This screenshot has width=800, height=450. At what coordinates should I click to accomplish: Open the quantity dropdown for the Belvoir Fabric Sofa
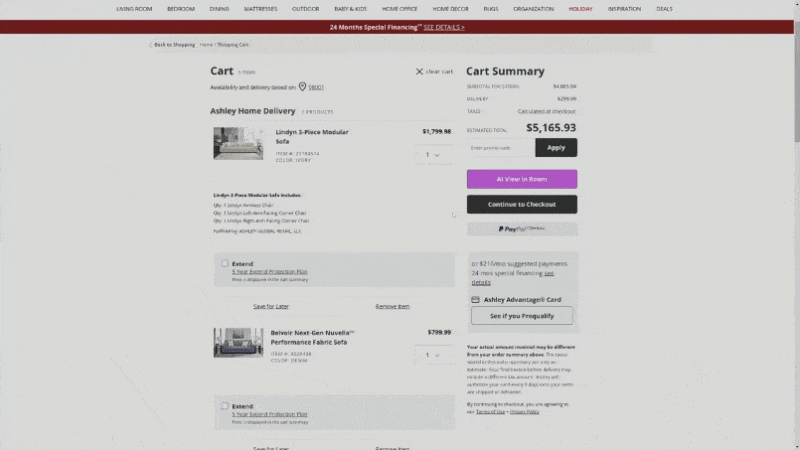coord(433,355)
